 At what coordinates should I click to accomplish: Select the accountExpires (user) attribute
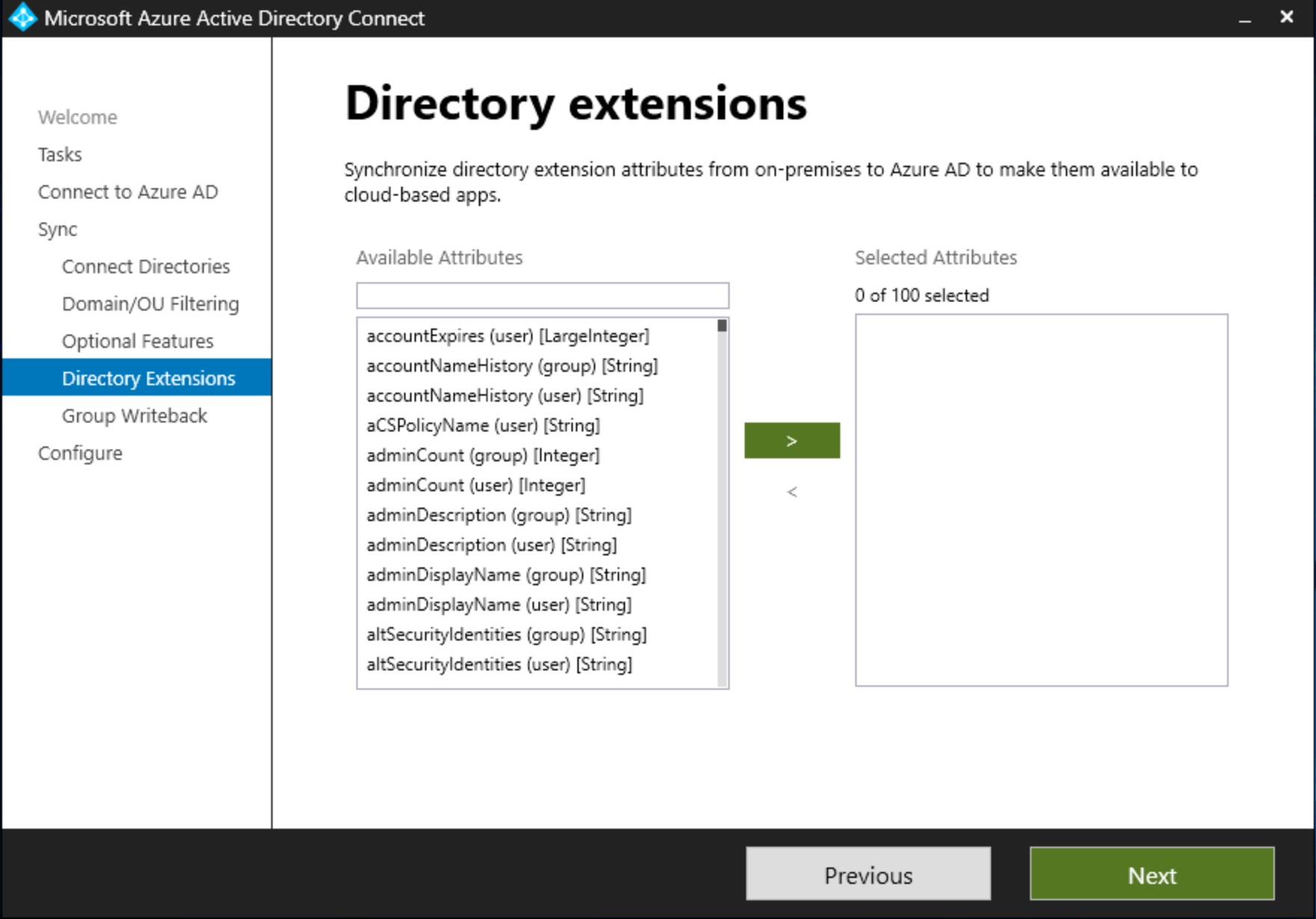pos(508,336)
